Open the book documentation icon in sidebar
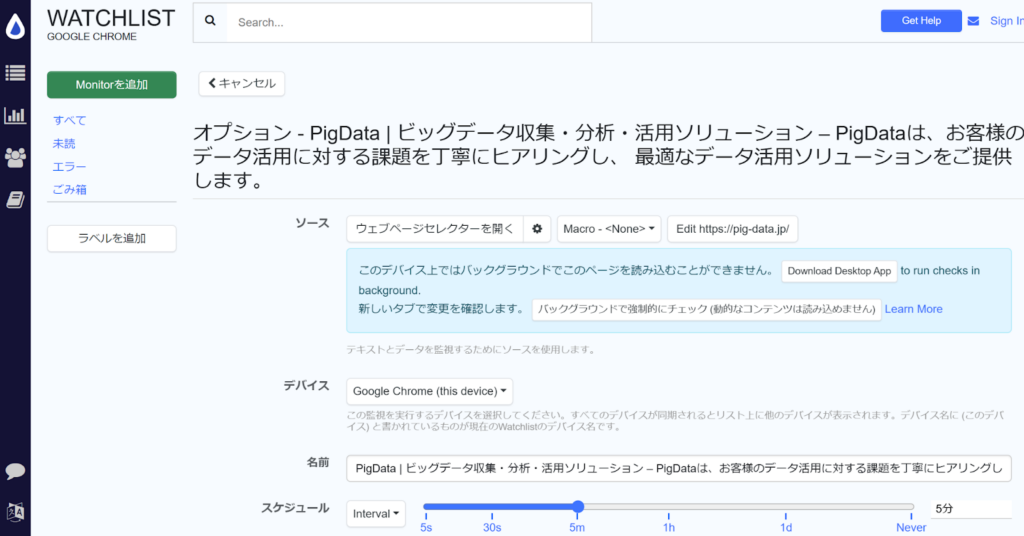This screenshot has width=1024, height=536. (x=15, y=200)
